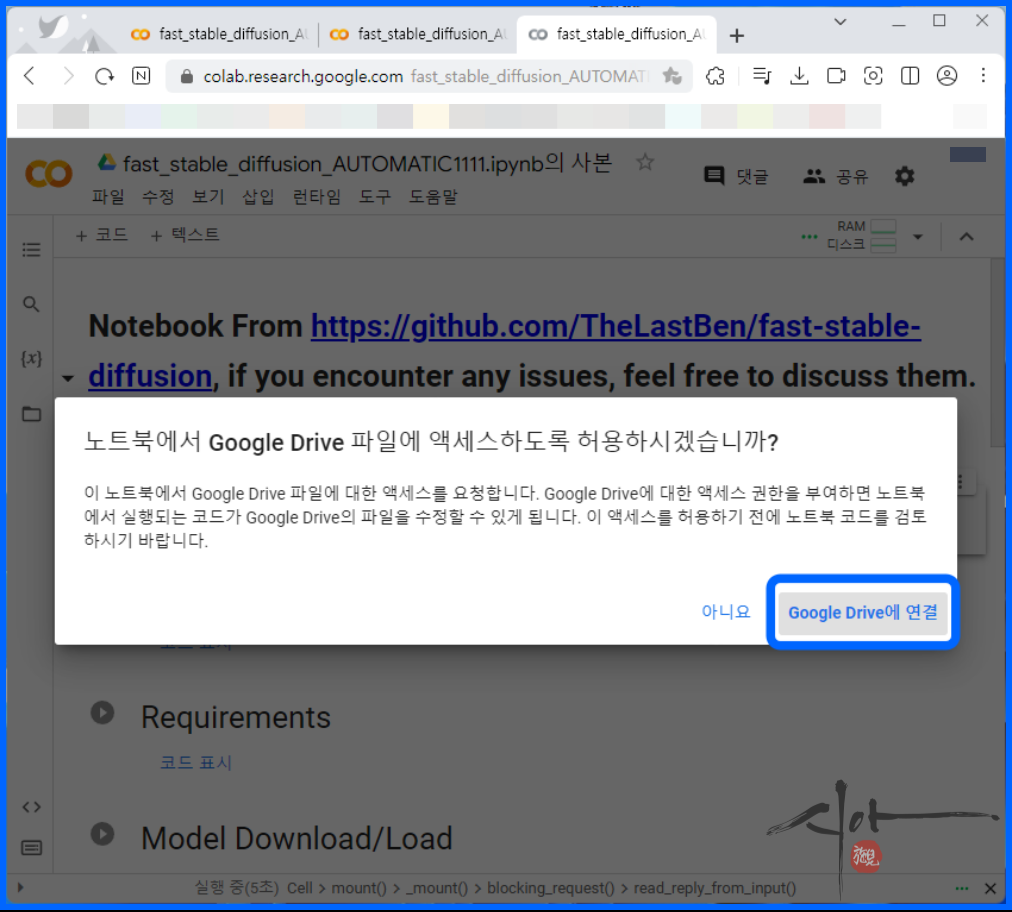Image resolution: width=1012 pixels, height=912 pixels.
Task: Open browser downloads
Action: (x=799, y=76)
